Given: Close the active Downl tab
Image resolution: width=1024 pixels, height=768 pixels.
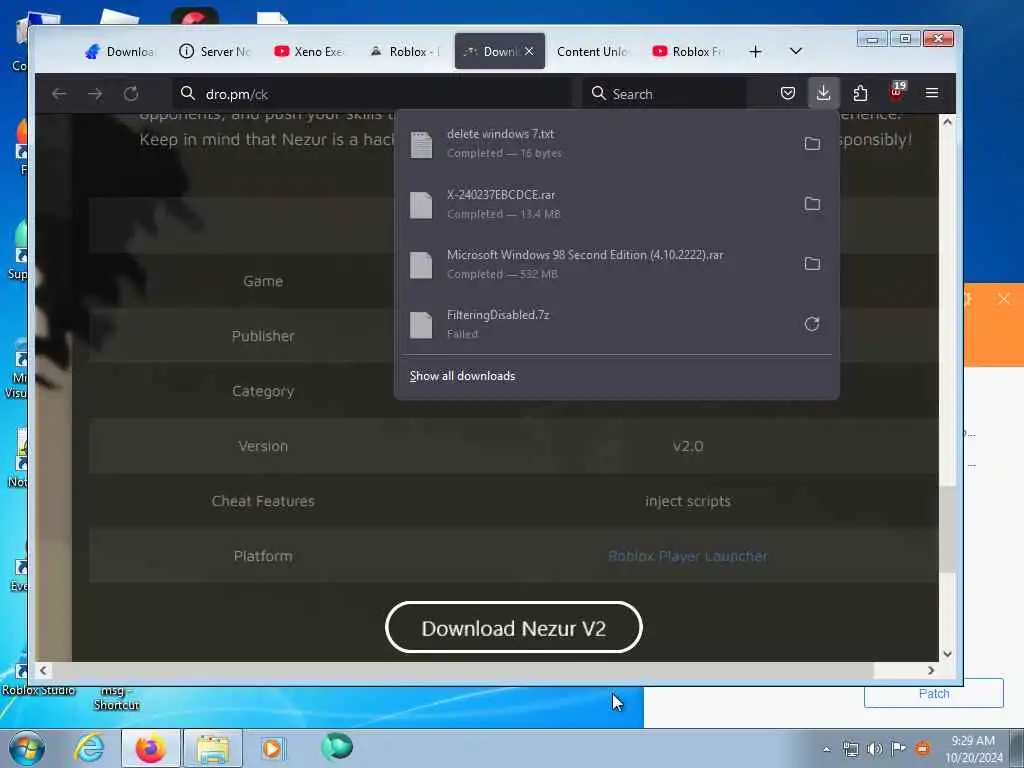Looking at the screenshot, I should coord(529,51).
